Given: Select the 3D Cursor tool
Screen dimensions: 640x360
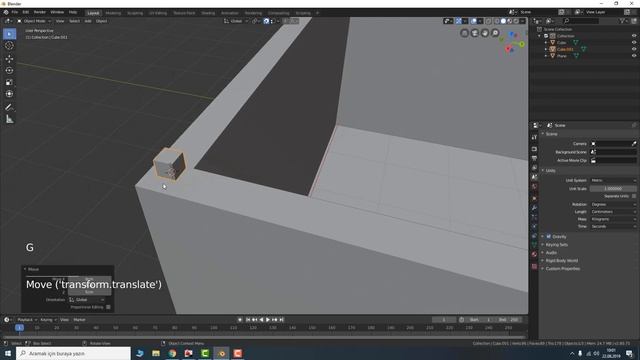Looking at the screenshot, I should point(9,46).
